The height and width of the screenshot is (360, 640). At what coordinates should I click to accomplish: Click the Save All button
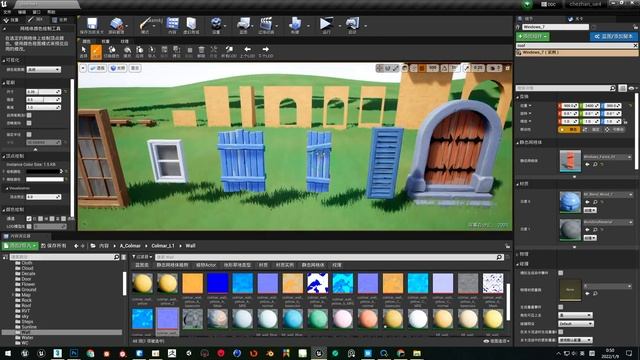pyautogui.click(x=54, y=246)
